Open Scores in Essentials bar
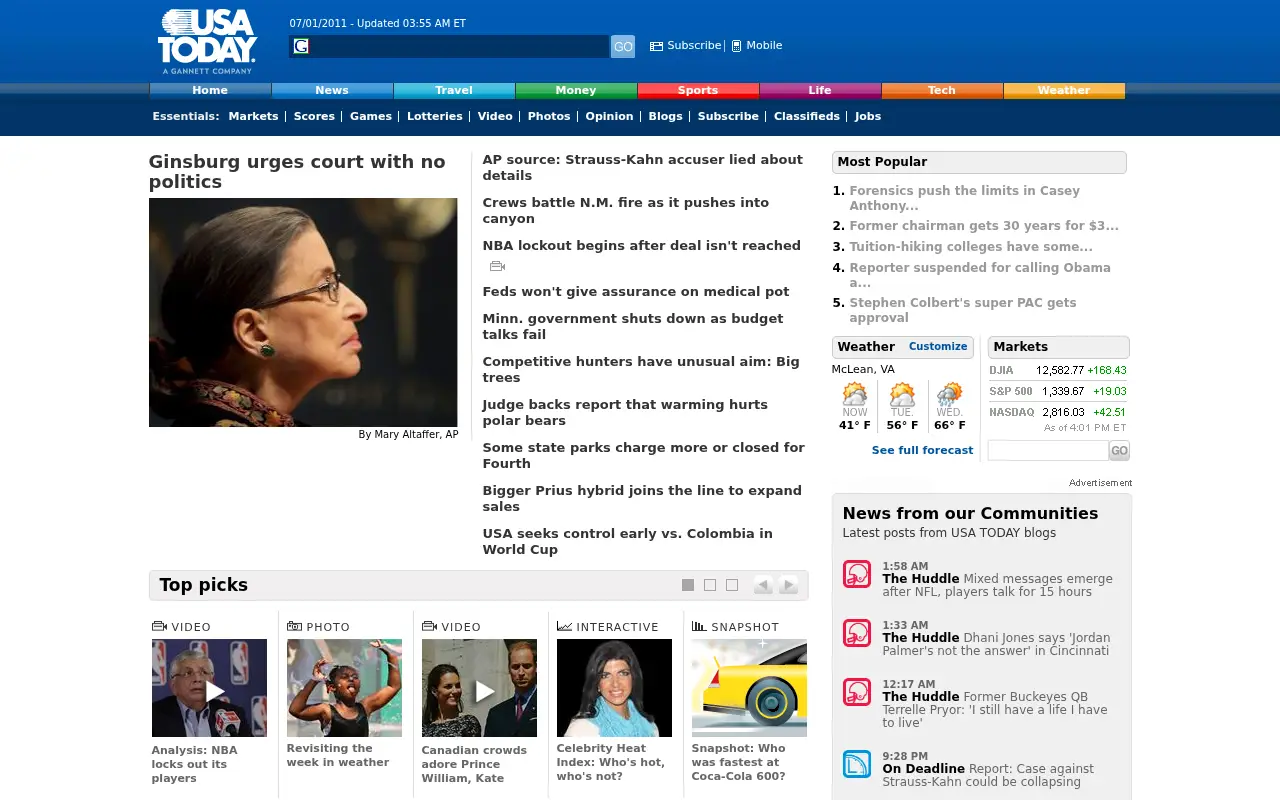The width and height of the screenshot is (1280, 800). point(314,116)
